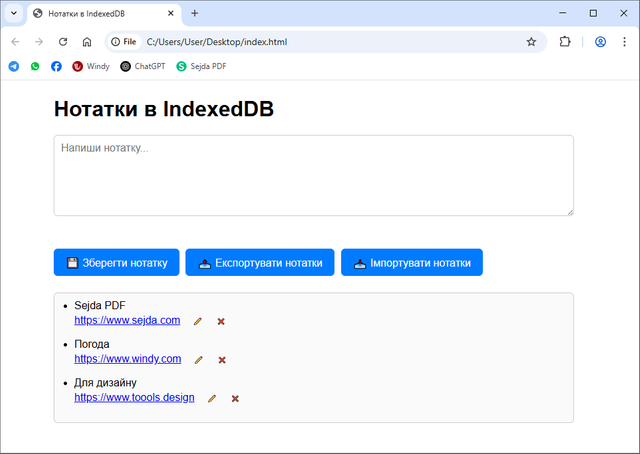
Task: Select the Нотатки в IndexedDB tab
Action: click(104, 14)
